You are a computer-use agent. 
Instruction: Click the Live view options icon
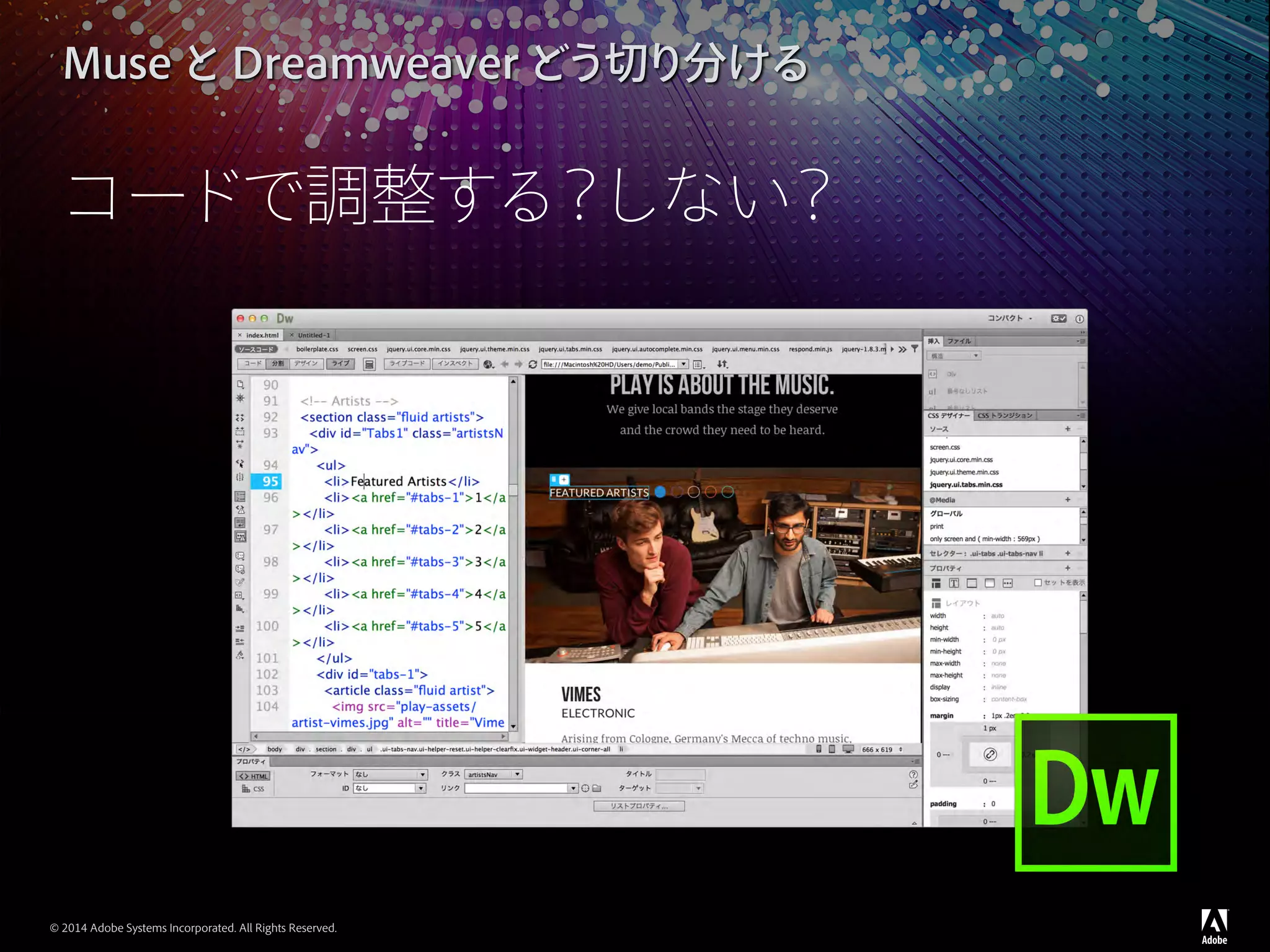pyautogui.click(x=370, y=364)
